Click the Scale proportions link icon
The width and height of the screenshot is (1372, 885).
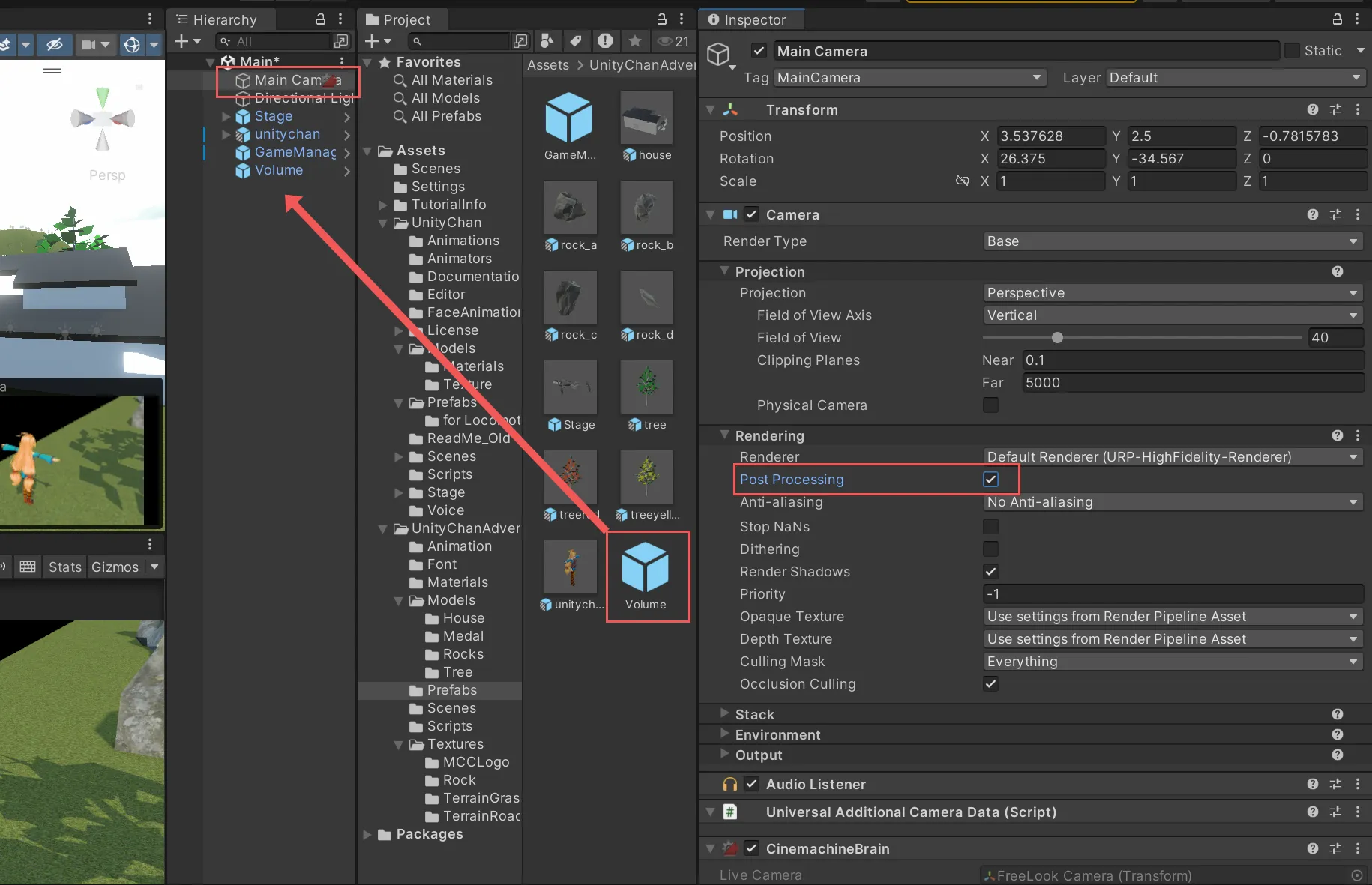pyautogui.click(x=962, y=181)
